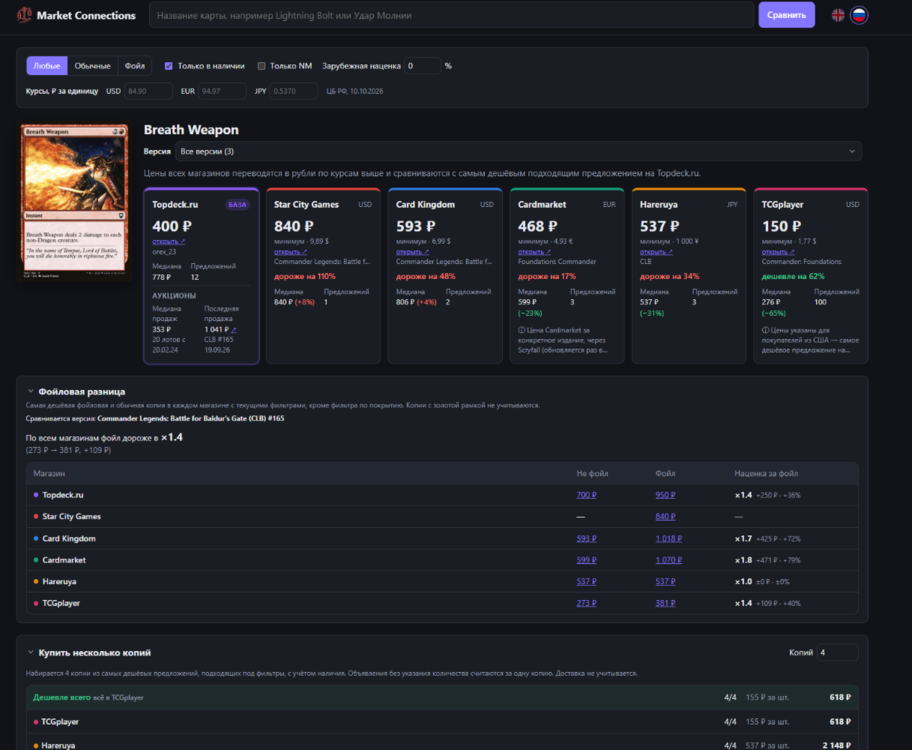
Task: Open TCGplayer foil price 381 ₽
Action: pyautogui.click(x=665, y=603)
